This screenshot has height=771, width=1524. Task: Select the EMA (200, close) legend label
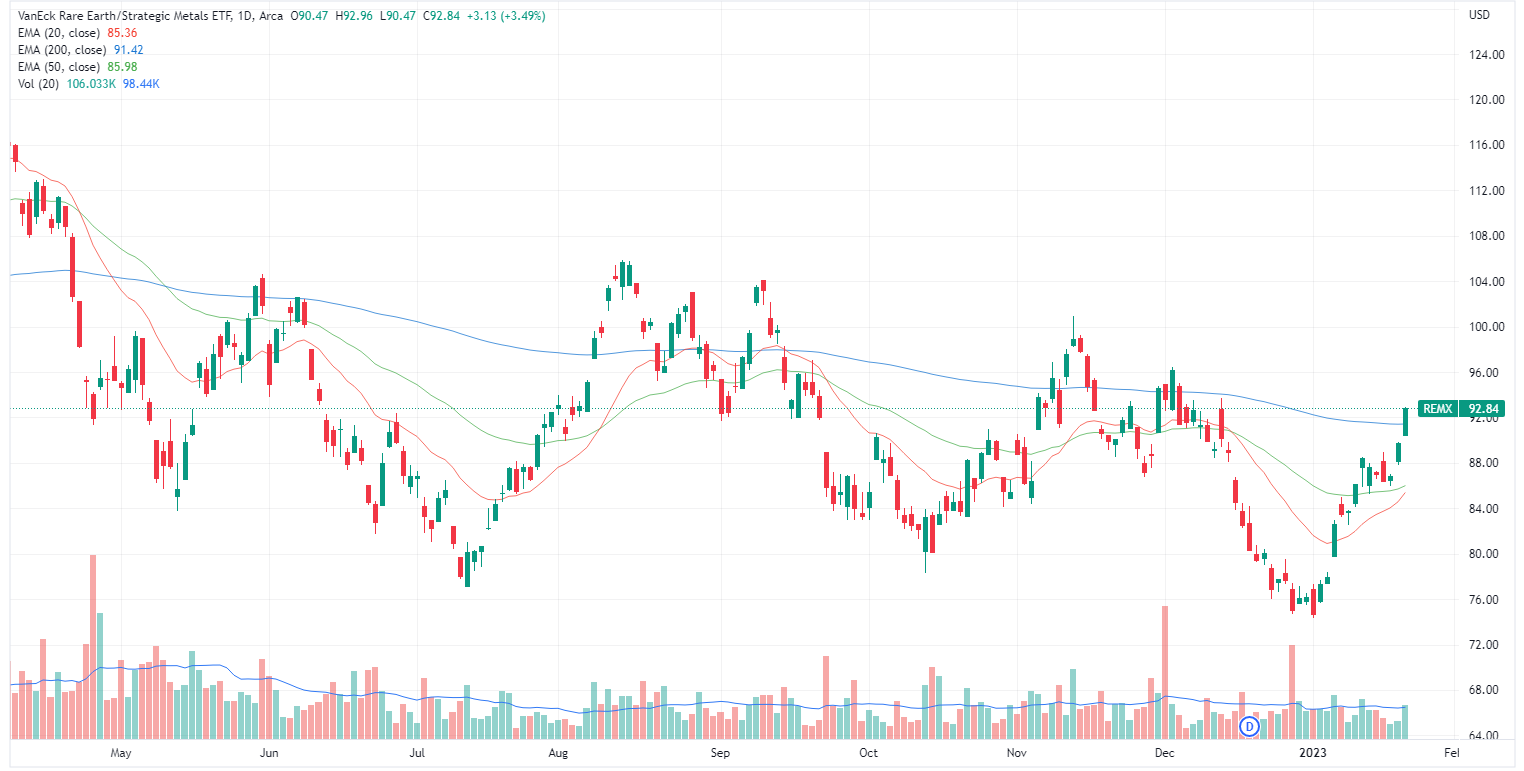click(62, 50)
